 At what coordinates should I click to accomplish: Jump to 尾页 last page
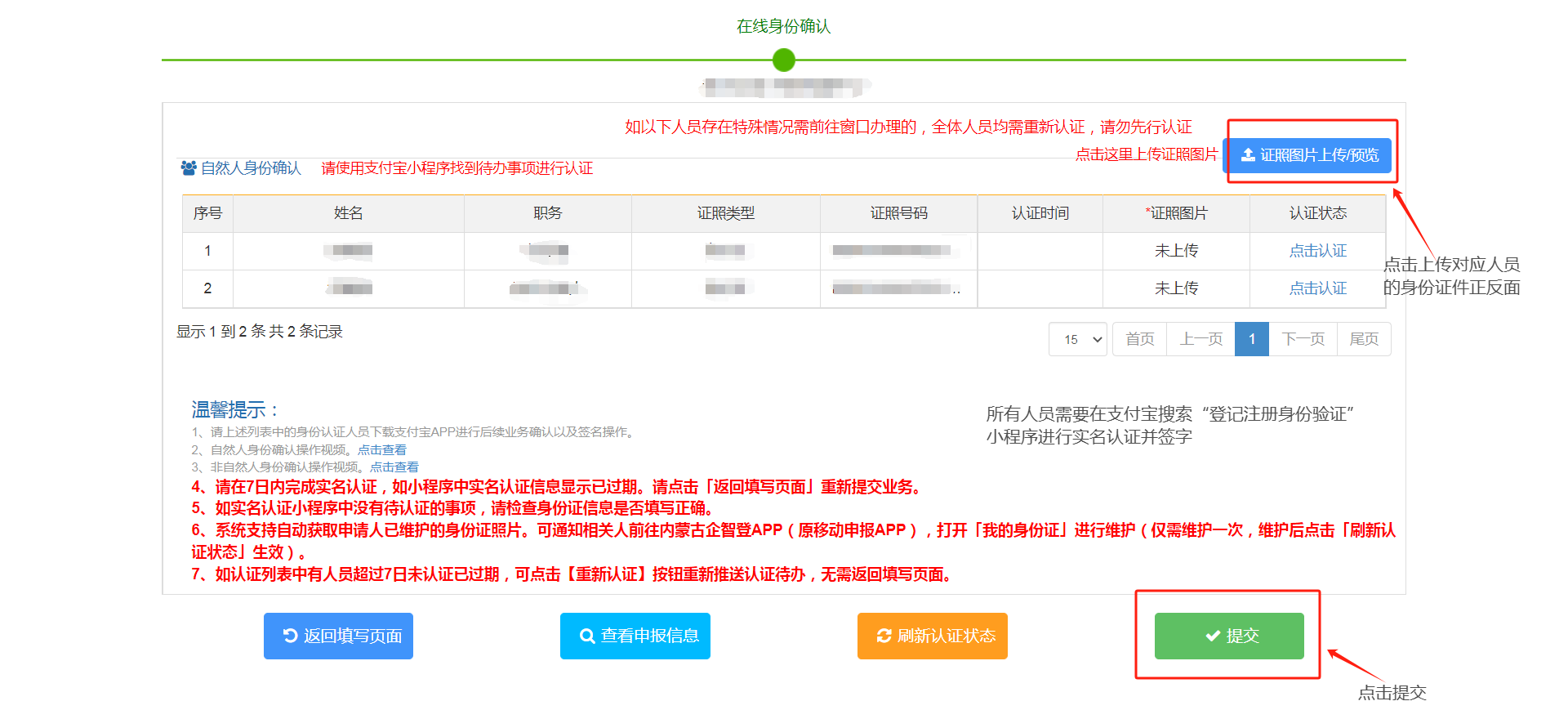point(1364,339)
